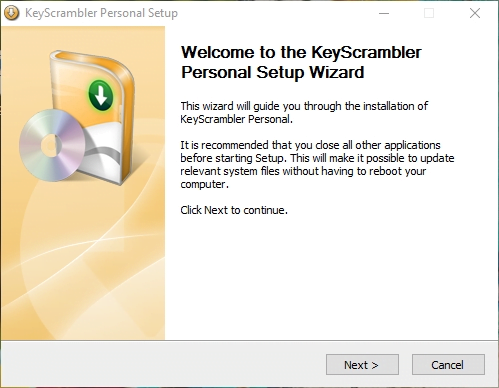The width and height of the screenshot is (499, 388).
Task: Click the "KeyScrambler Personal Setup" title text
Action: click(x=101, y=13)
